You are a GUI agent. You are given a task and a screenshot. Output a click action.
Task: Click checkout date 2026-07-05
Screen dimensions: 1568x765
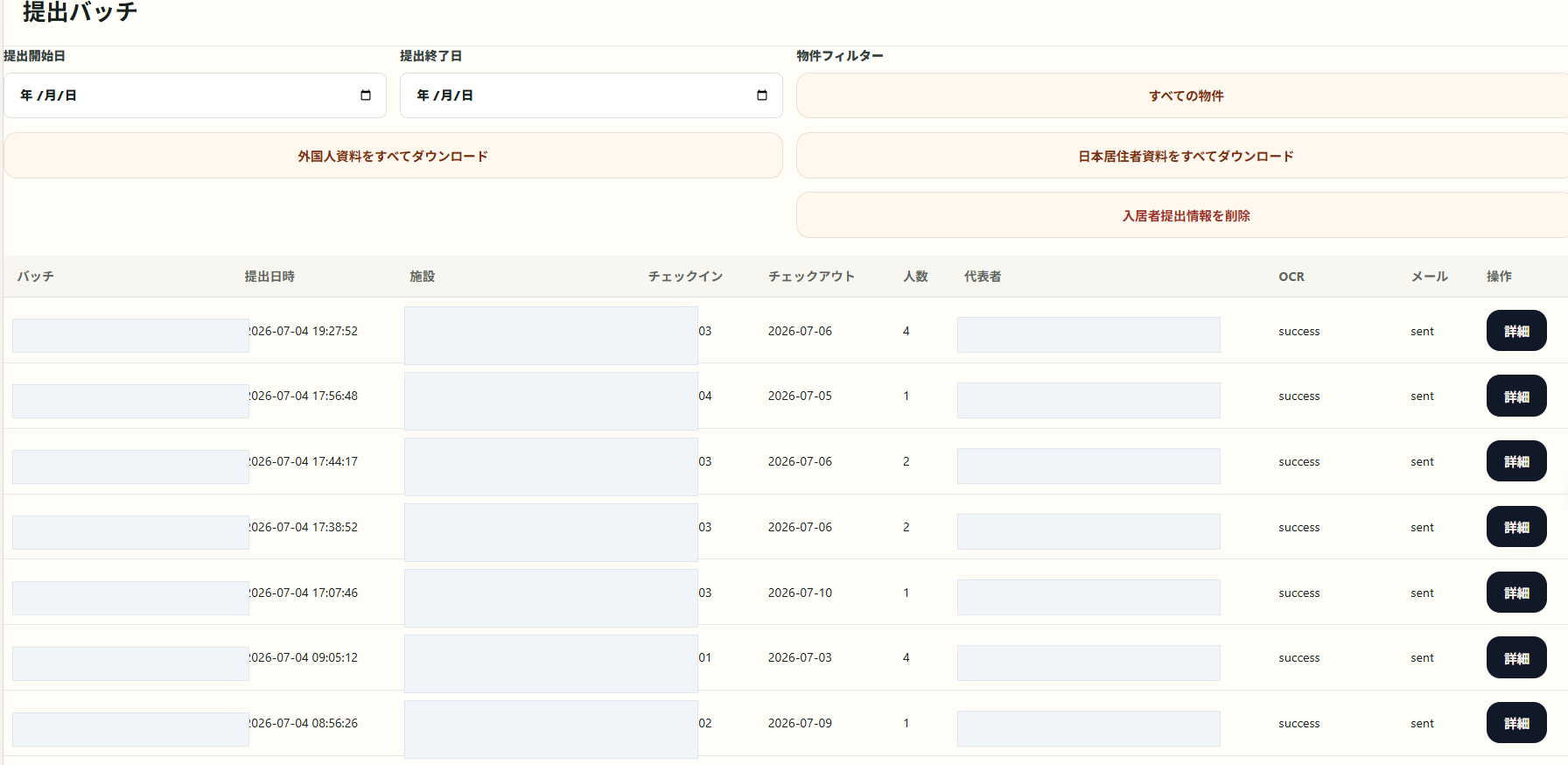pyautogui.click(x=800, y=396)
